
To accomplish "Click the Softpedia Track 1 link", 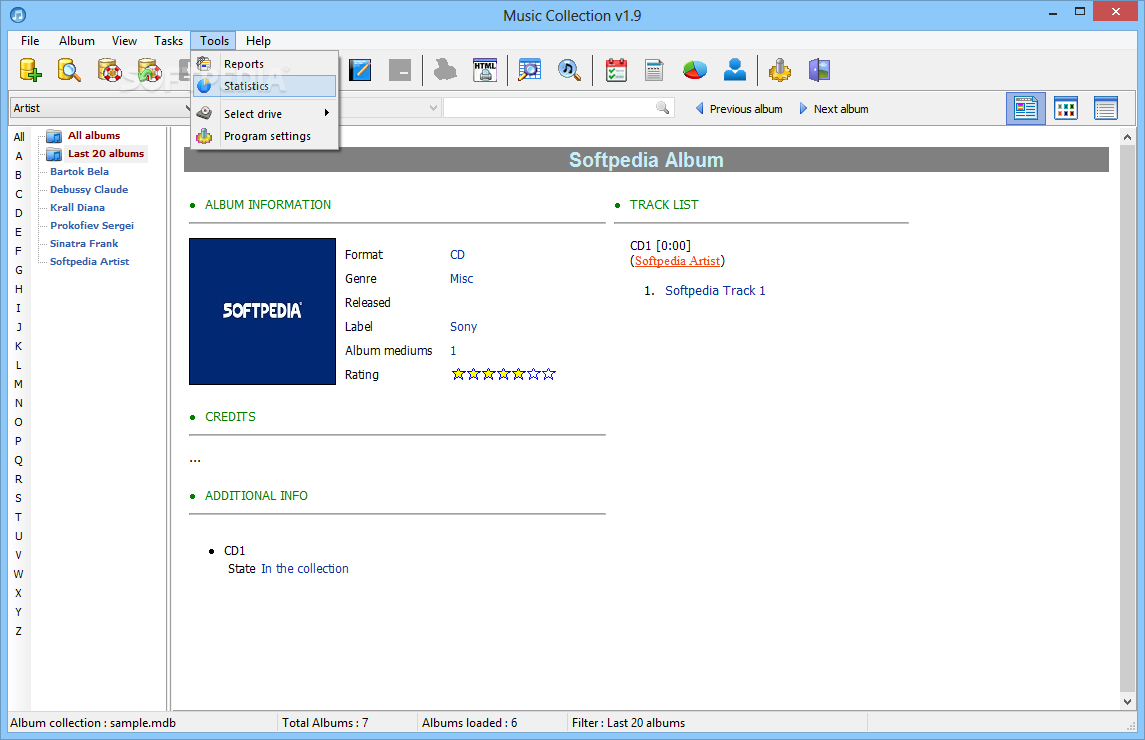I will click(715, 291).
